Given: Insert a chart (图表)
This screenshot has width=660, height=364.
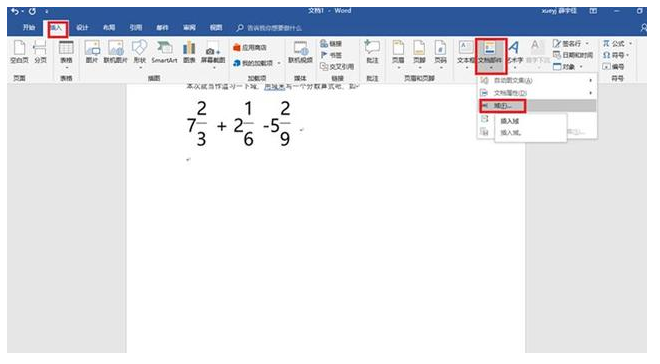Looking at the screenshot, I should click(189, 52).
